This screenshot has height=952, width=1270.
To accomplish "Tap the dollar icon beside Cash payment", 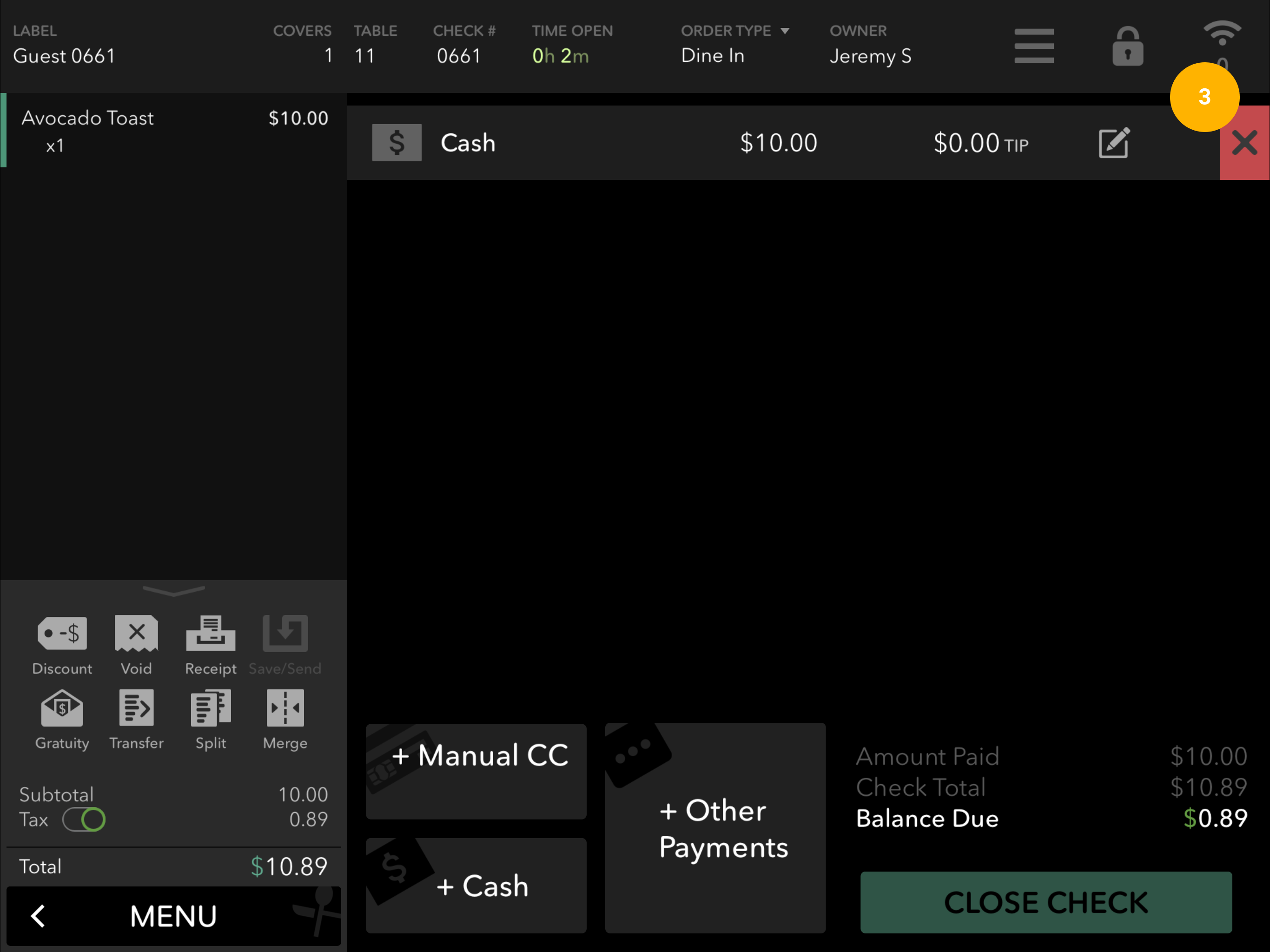I will click(x=397, y=142).
